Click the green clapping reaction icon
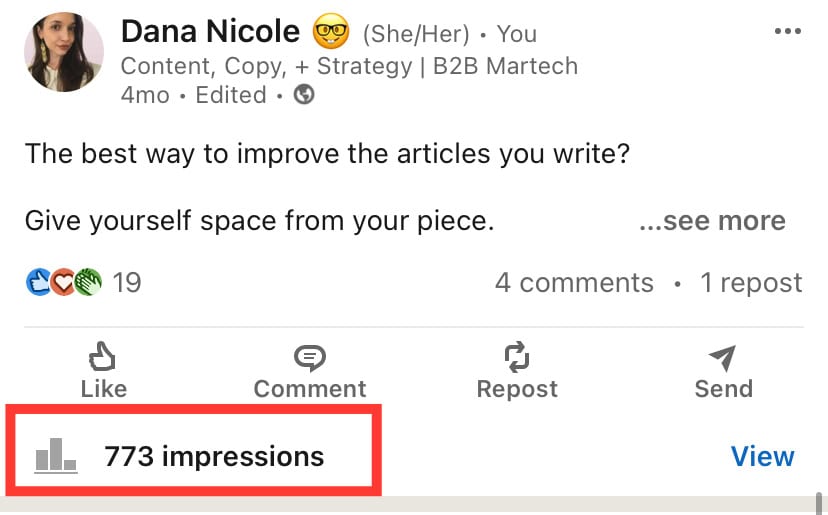828x515 pixels. point(88,282)
